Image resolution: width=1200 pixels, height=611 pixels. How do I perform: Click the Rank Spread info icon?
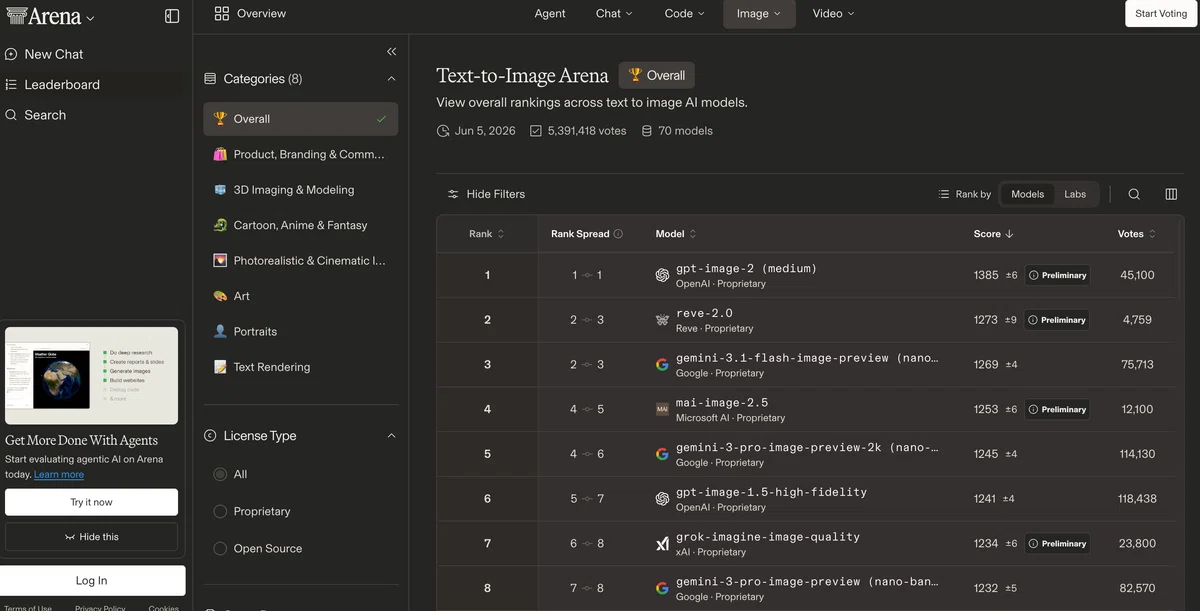(618, 234)
